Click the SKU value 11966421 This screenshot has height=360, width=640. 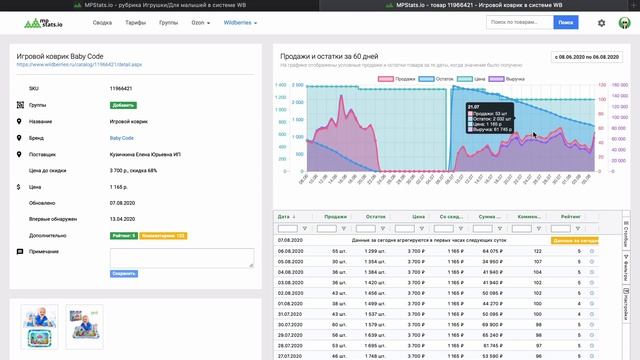121,89
